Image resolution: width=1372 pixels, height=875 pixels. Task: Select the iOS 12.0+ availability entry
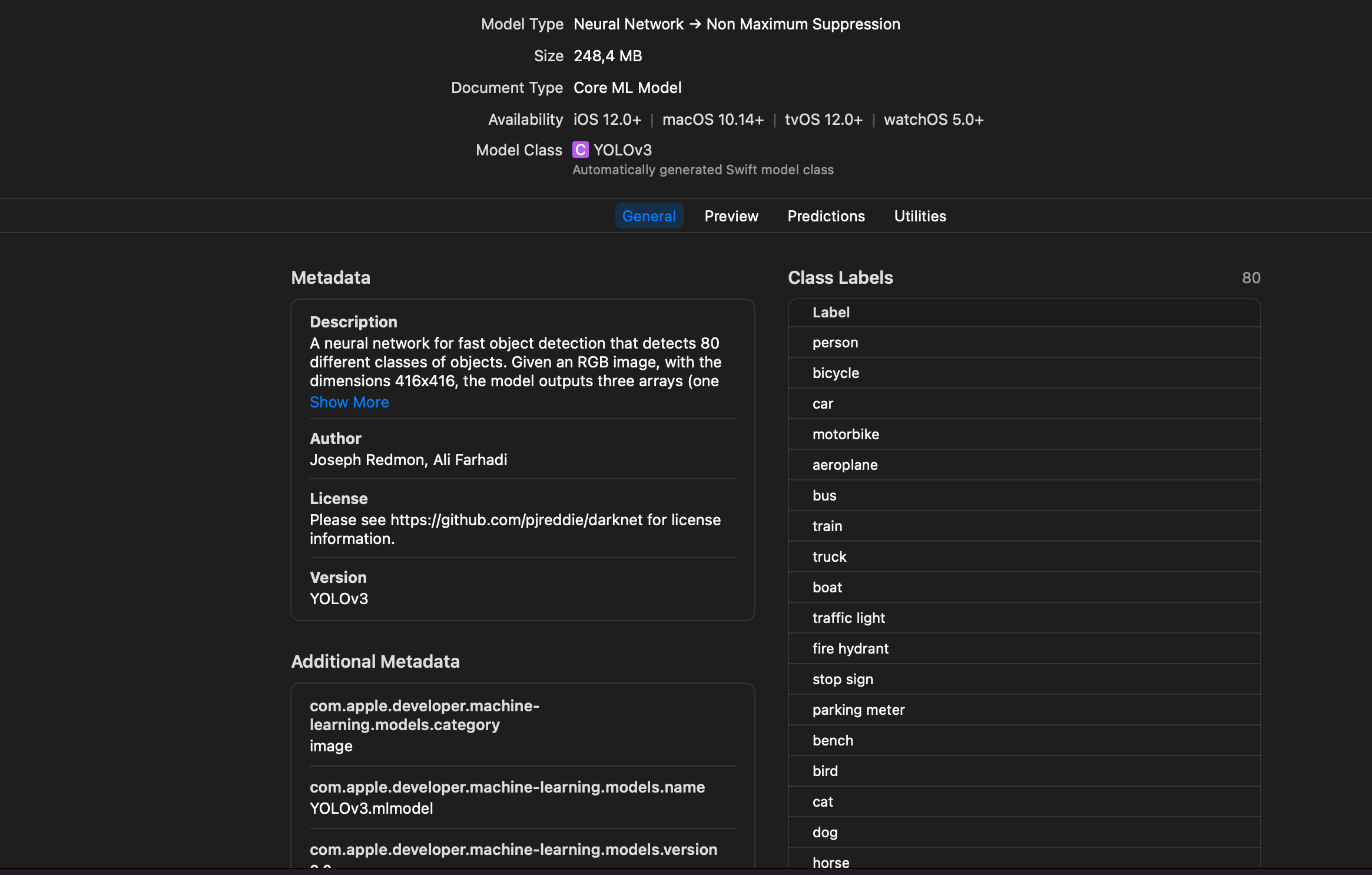click(608, 119)
